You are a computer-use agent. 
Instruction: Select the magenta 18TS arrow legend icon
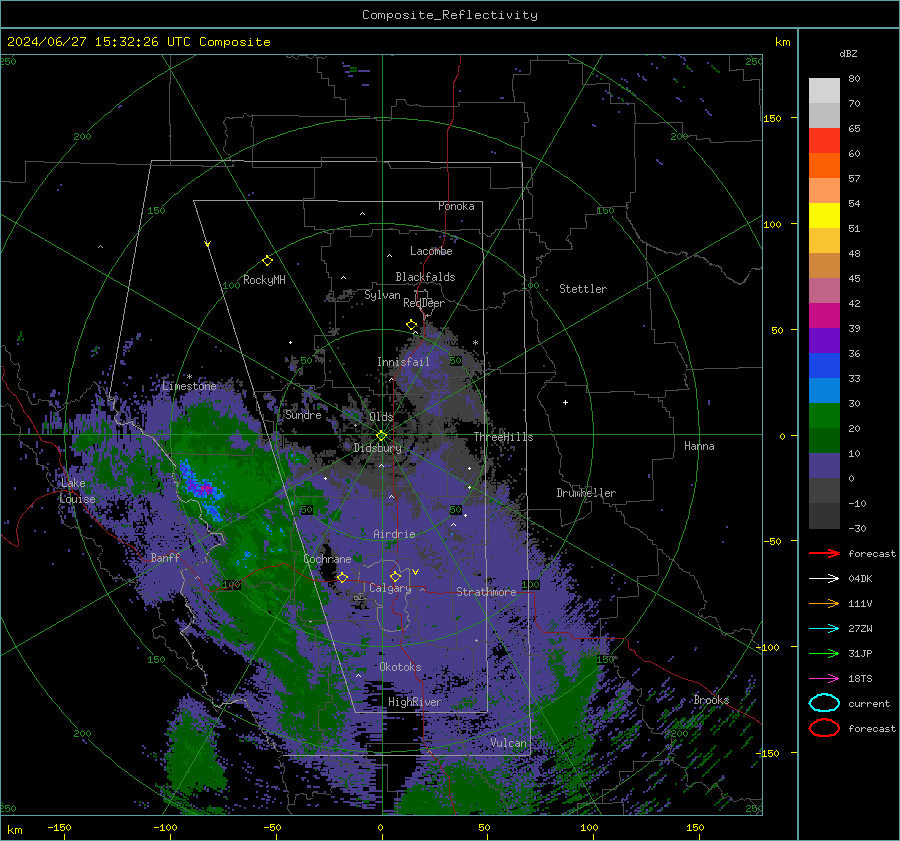tap(824, 679)
